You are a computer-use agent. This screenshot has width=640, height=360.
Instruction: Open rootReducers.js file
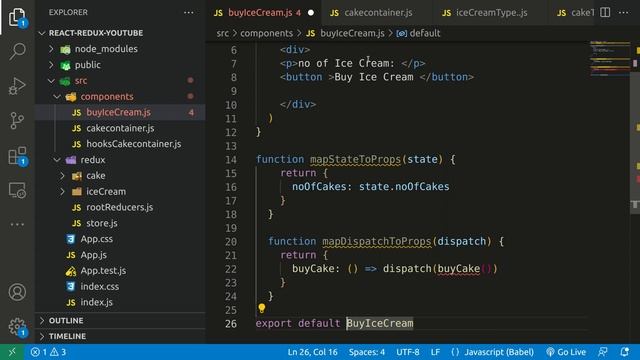click(119, 207)
